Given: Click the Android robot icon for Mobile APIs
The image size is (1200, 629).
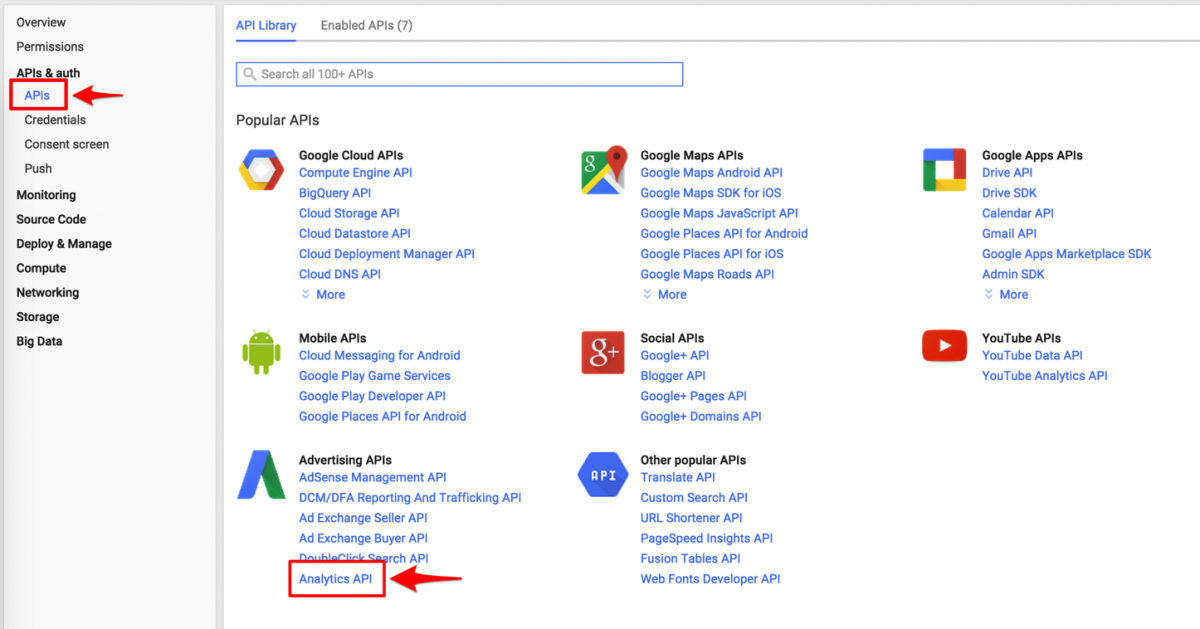Looking at the screenshot, I should 261,353.
